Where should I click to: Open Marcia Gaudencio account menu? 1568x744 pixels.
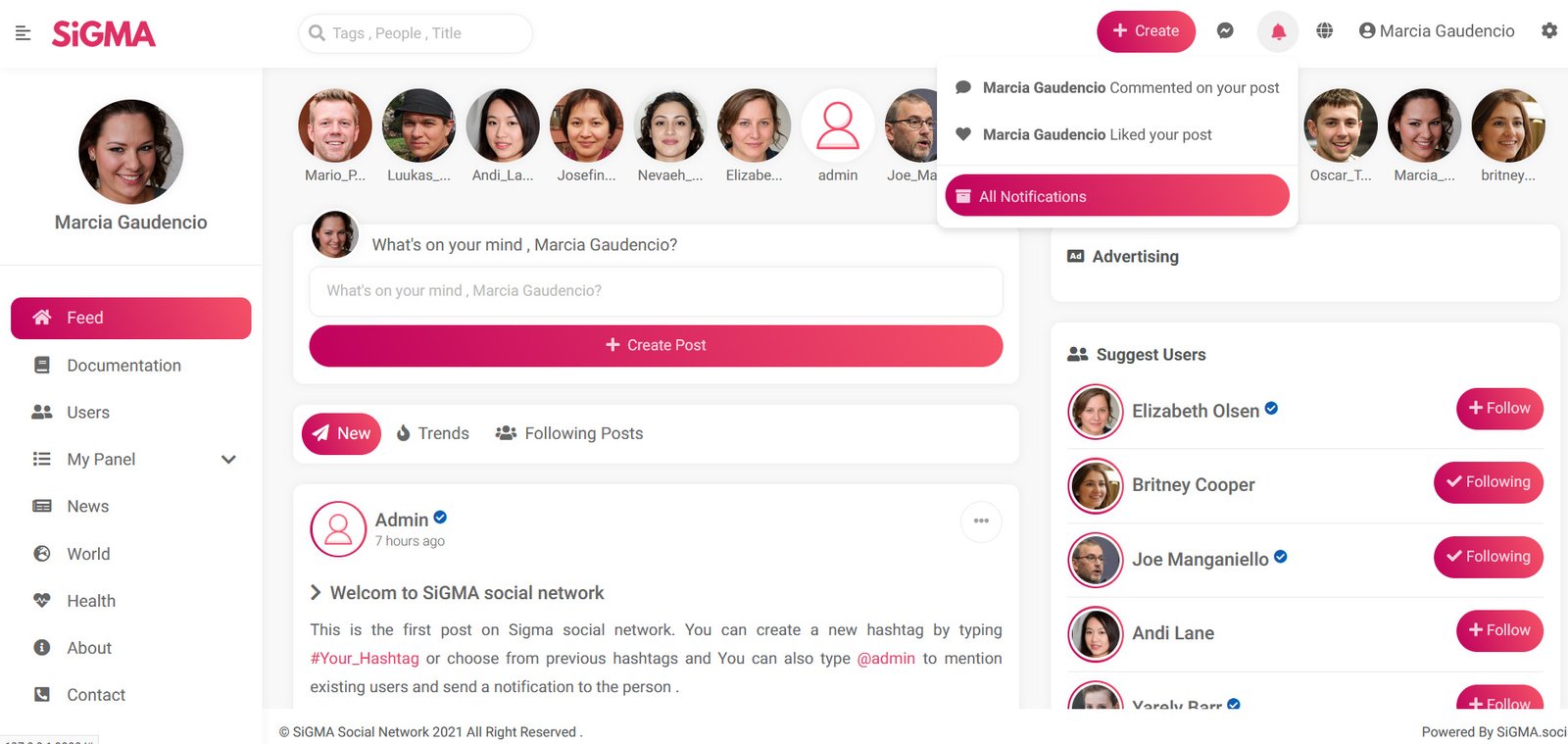(1437, 31)
